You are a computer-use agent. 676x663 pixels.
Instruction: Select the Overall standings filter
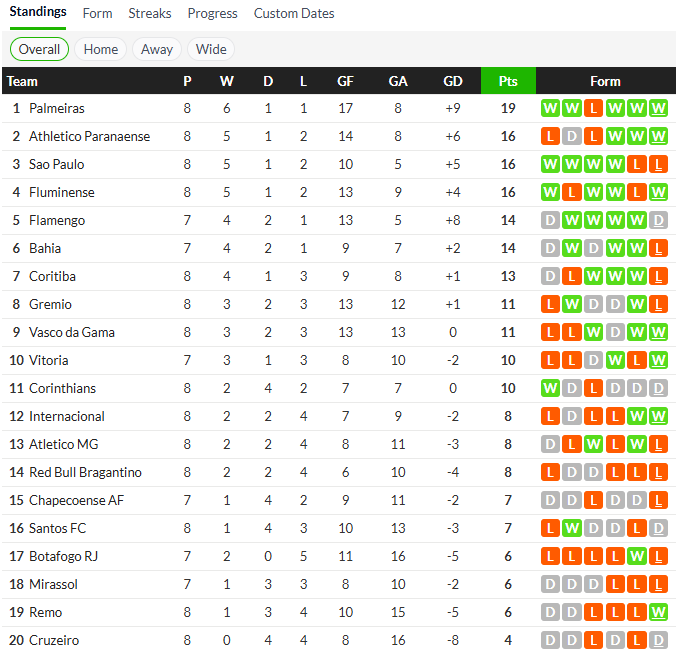[x=39, y=49]
